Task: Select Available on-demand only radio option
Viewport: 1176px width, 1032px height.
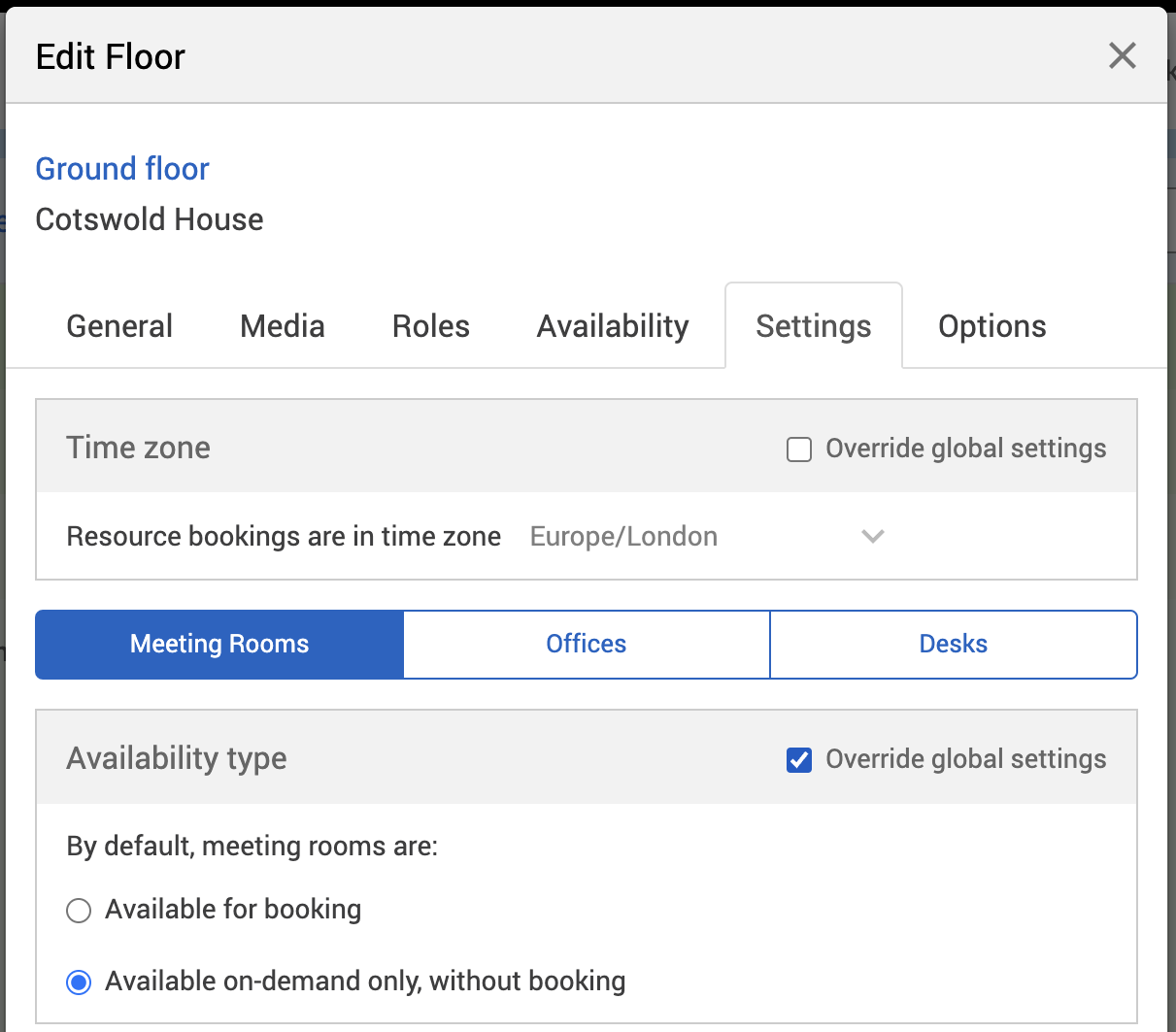Action: (79, 982)
